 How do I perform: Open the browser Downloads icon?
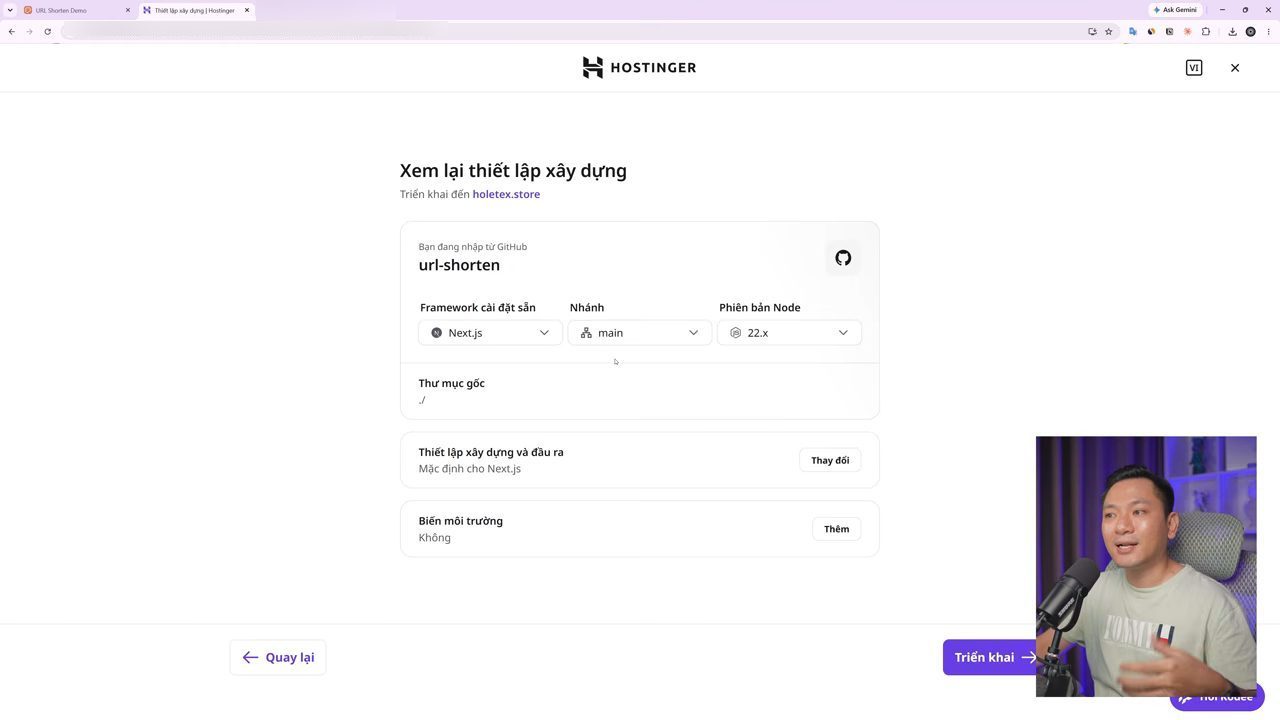tap(1232, 31)
